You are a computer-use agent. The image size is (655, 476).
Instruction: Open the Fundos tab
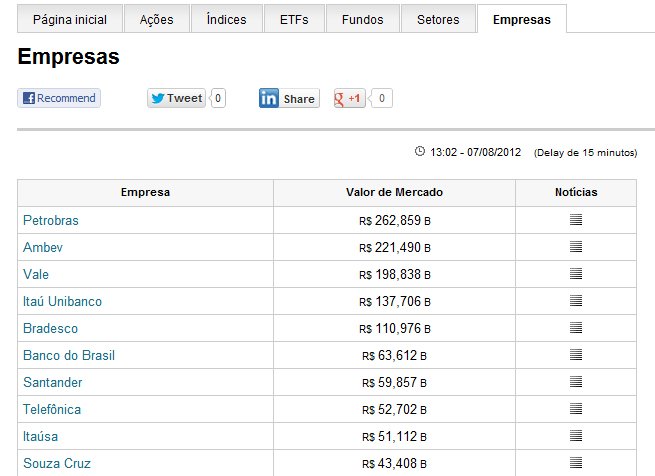(x=363, y=19)
